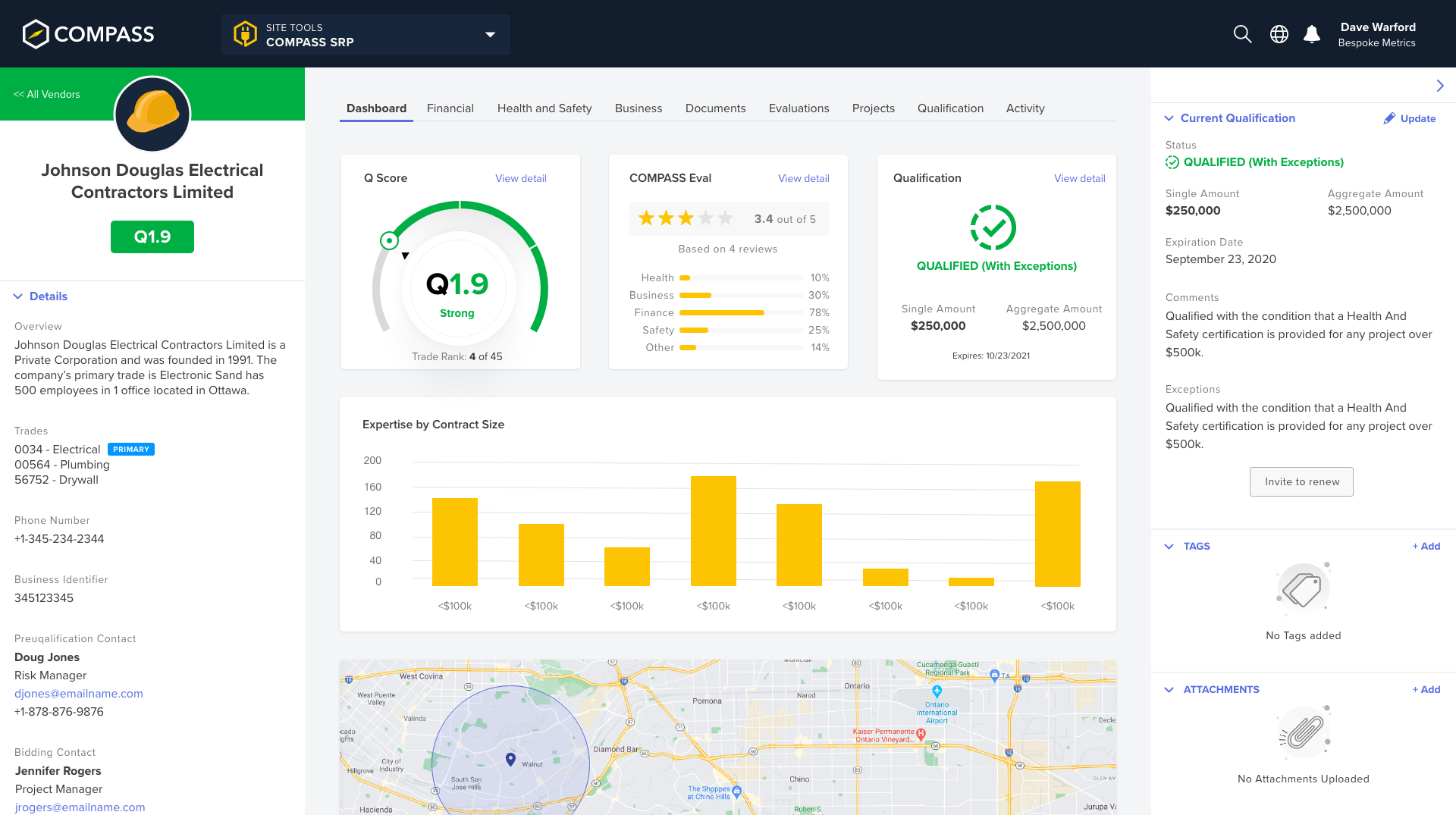The width and height of the screenshot is (1456, 815).
Task: Click the green Q1.9 score badge
Action: (152, 237)
